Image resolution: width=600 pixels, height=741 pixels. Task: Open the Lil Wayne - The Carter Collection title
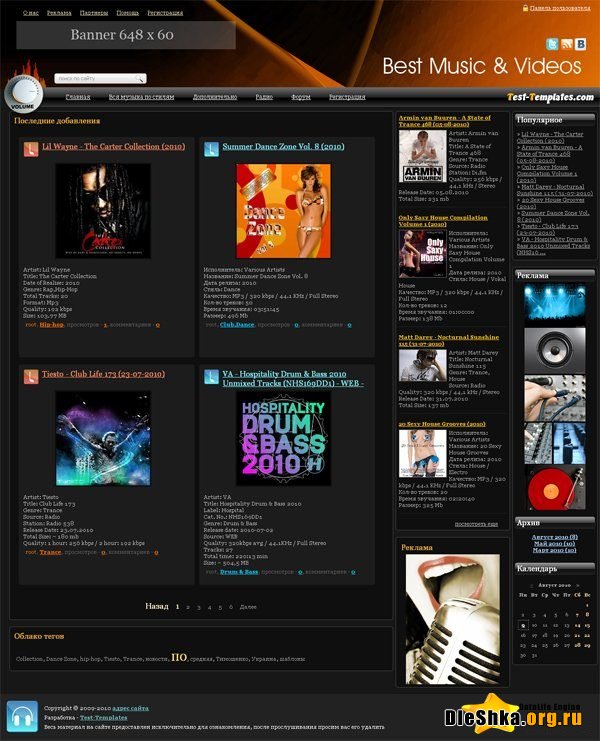tap(113, 146)
